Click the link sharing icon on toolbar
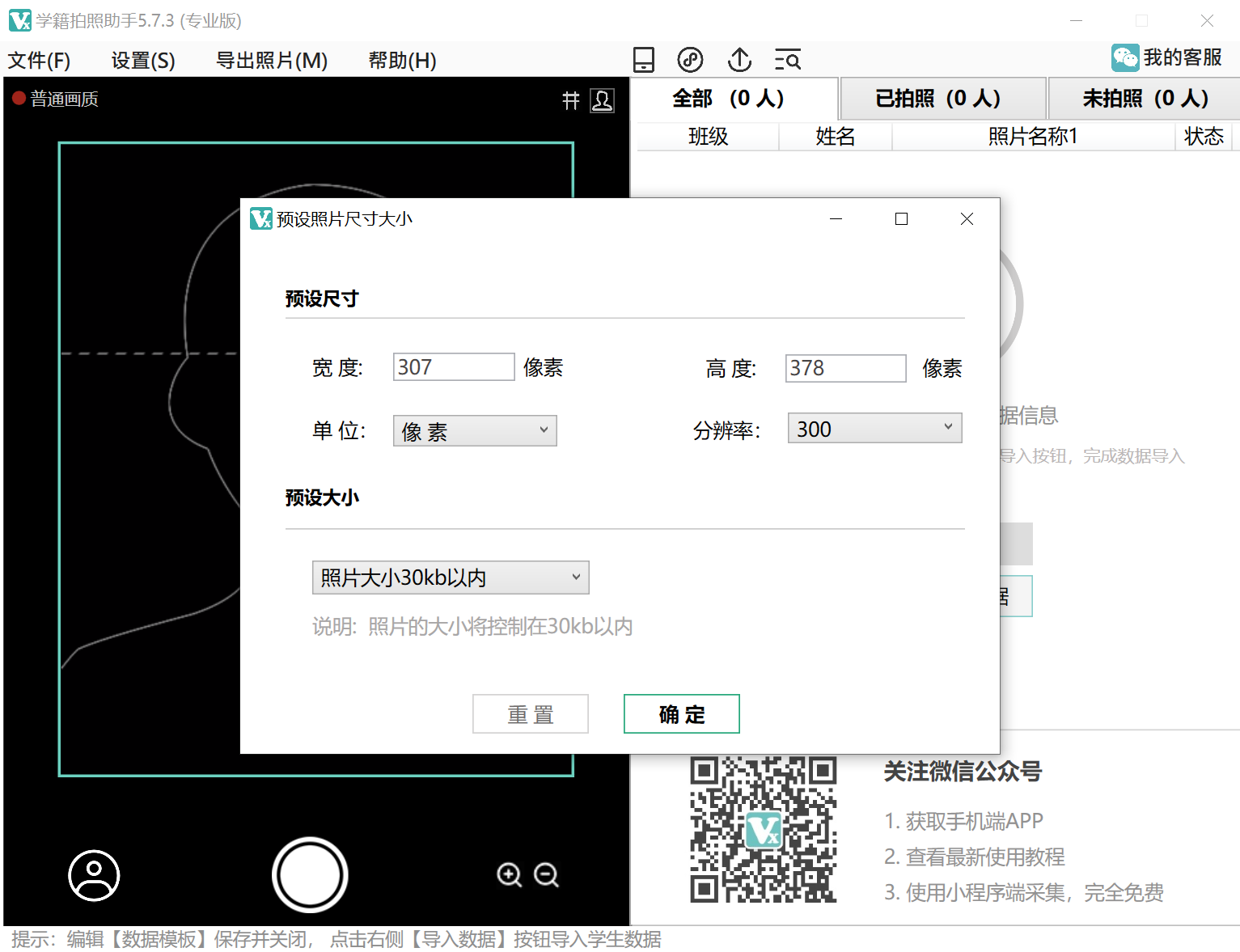The width and height of the screenshot is (1240, 952). pos(690,59)
